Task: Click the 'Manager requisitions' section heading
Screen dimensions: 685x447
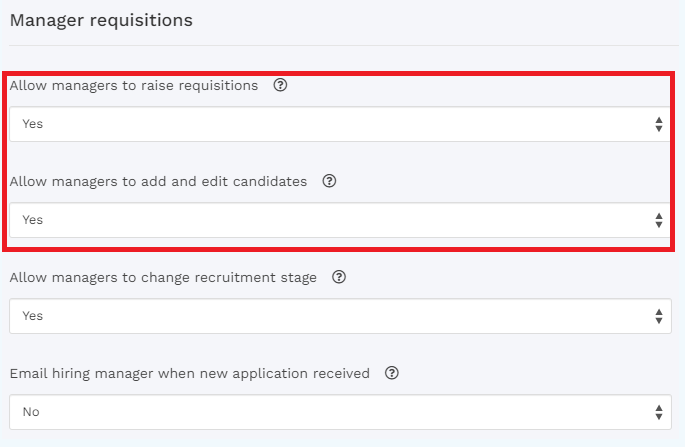Action: (101, 20)
